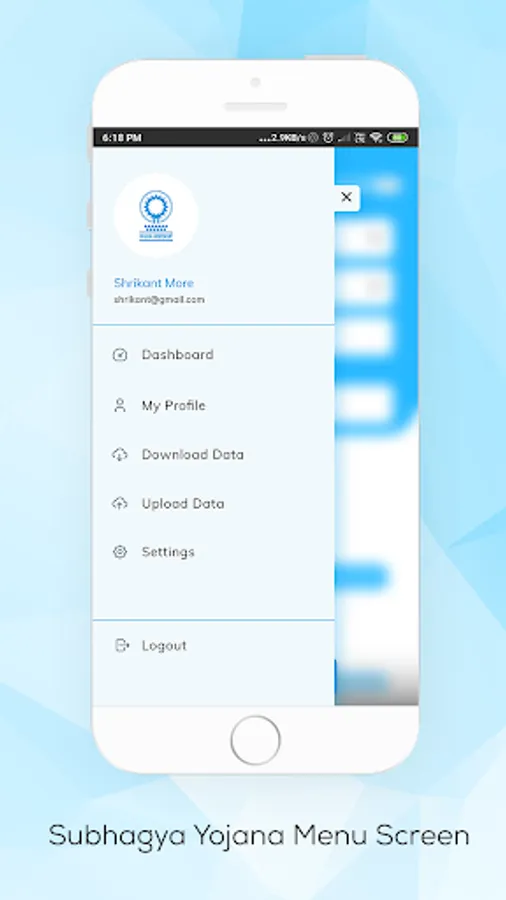Click the cloud upload icon
The width and height of the screenshot is (506, 900).
point(119,503)
